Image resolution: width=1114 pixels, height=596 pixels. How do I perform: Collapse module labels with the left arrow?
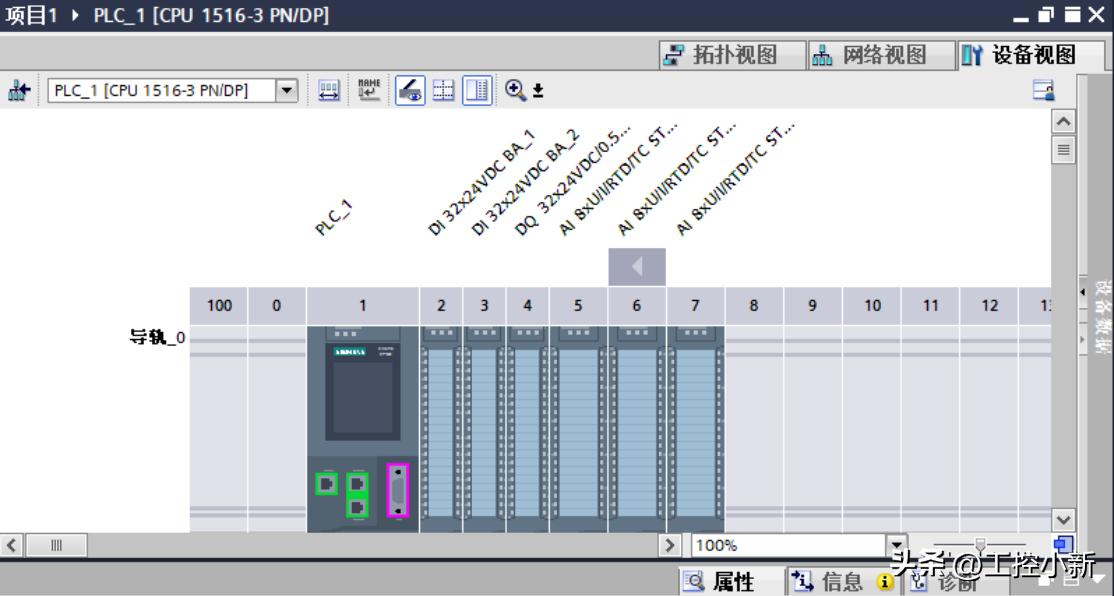(x=637, y=266)
